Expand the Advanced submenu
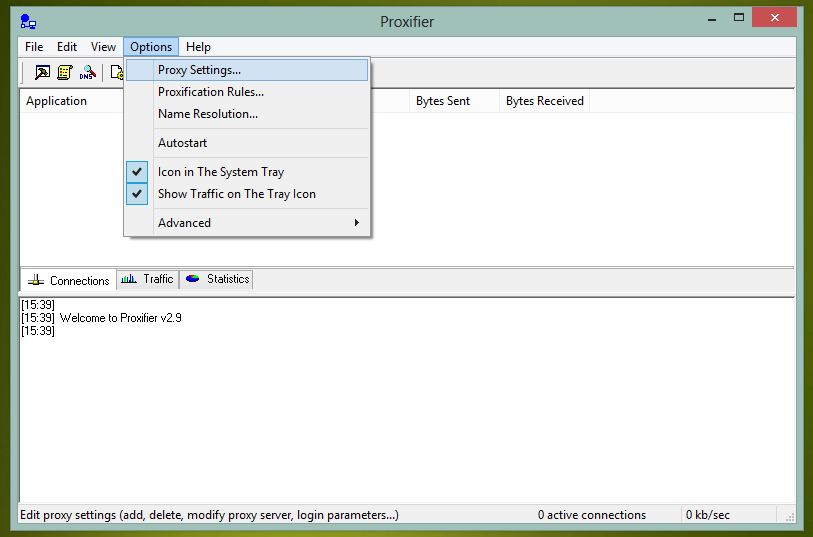The height and width of the screenshot is (537, 813). 247,223
